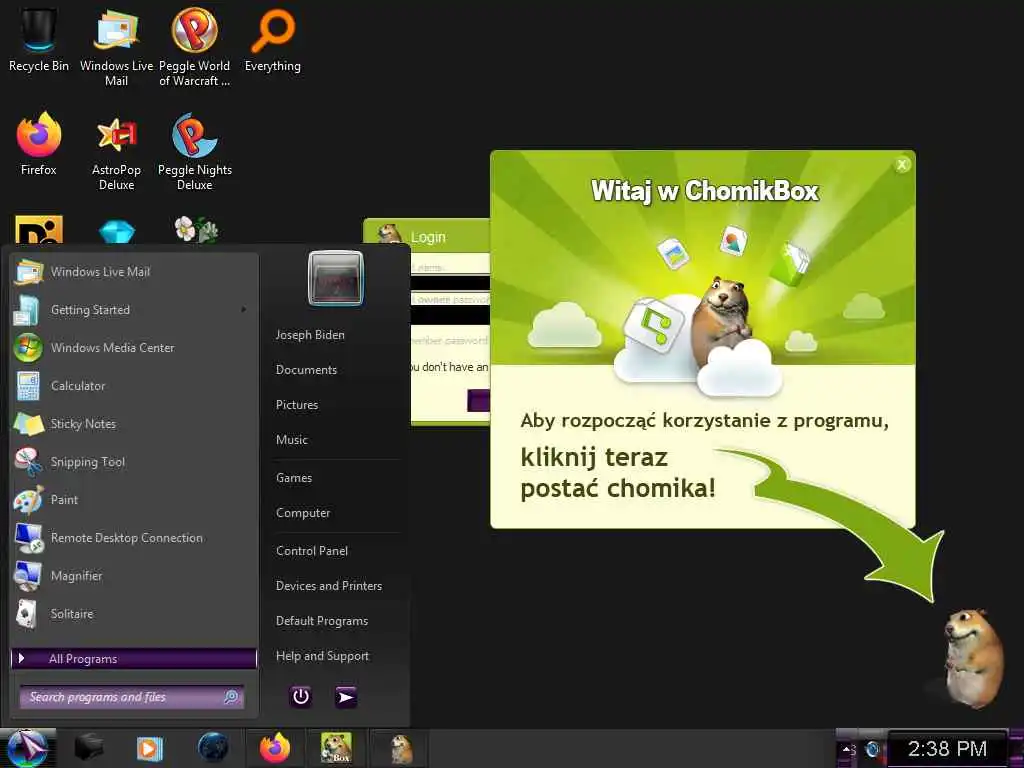Image resolution: width=1024 pixels, height=768 pixels.
Task: Click the round tray icon beside the clock
Action: (872, 749)
